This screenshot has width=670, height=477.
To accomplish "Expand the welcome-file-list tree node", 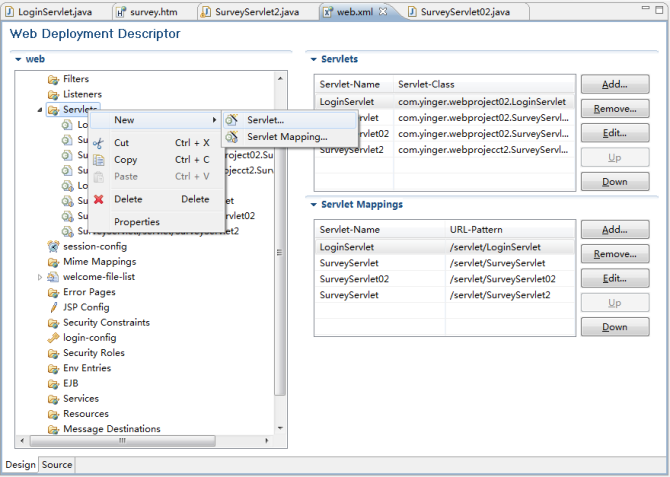I will click(x=40, y=277).
